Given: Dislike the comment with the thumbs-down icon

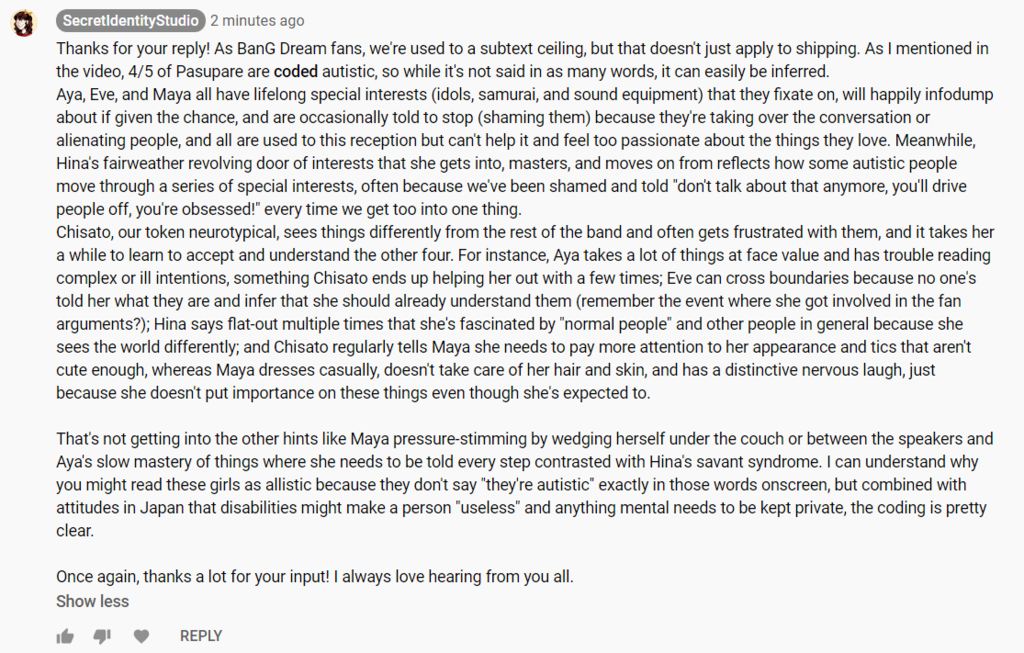Looking at the screenshot, I should [x=103, y=636].
